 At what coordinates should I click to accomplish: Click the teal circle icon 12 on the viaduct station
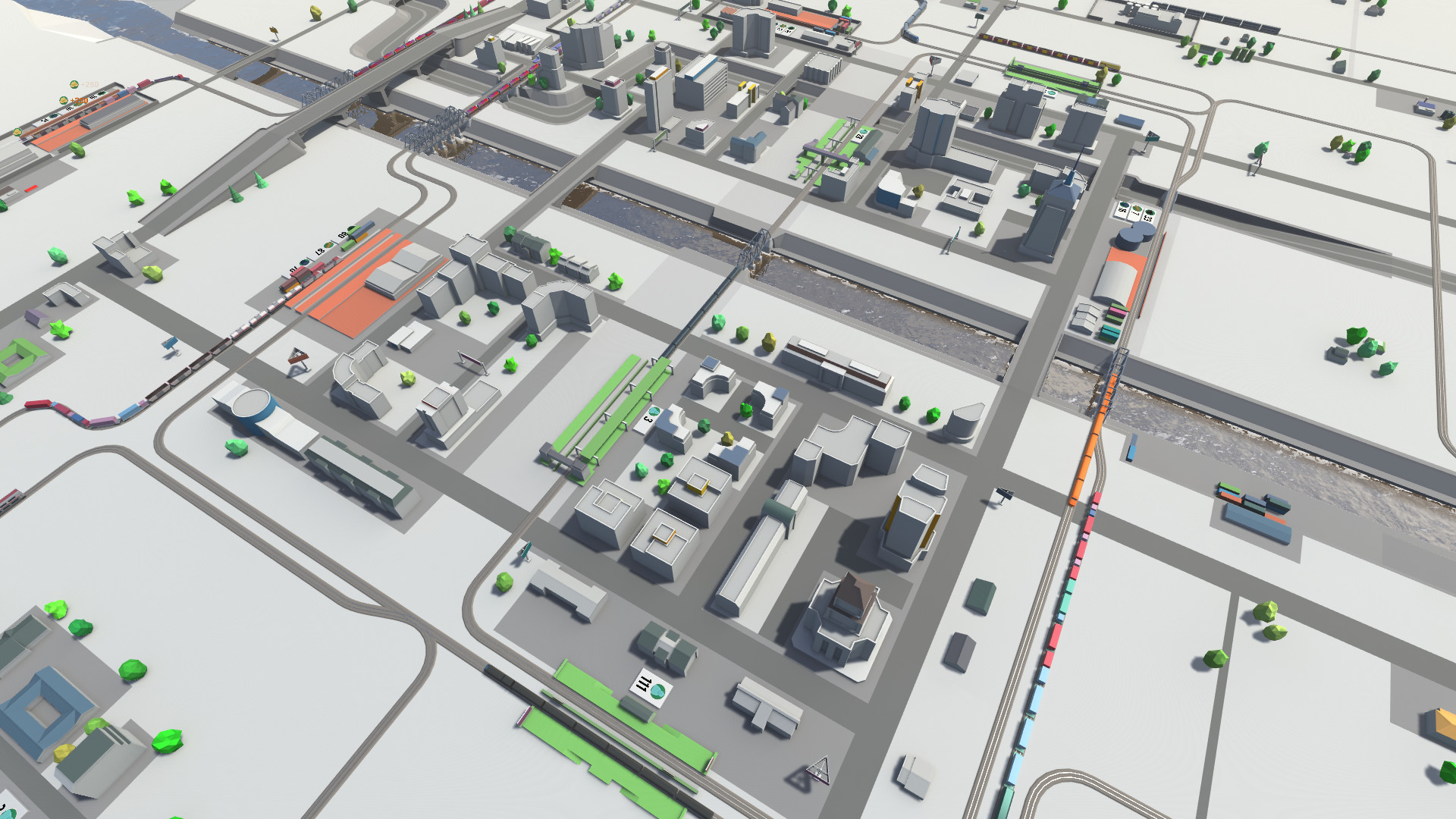(x=864, y=131)
